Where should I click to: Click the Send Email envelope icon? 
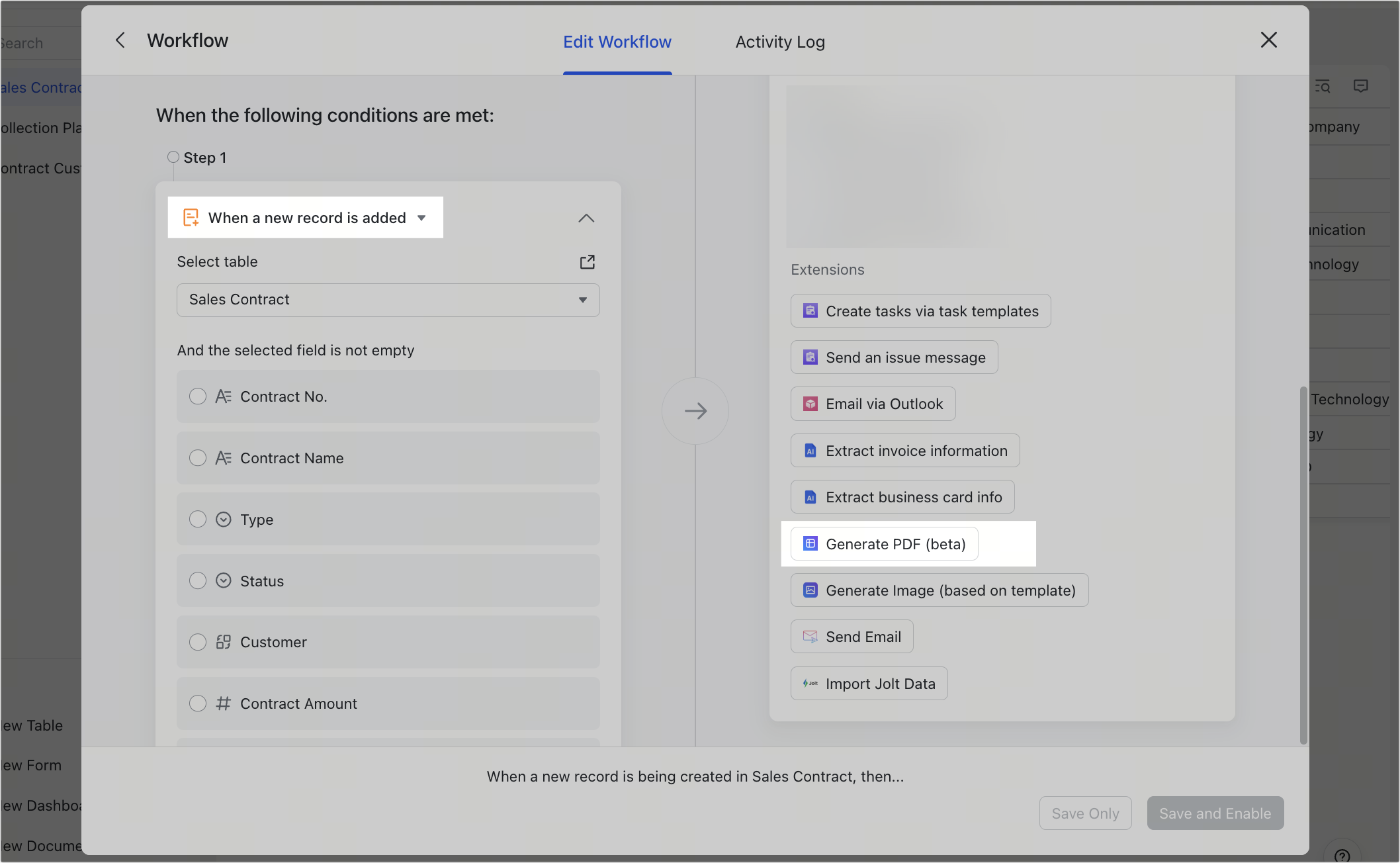coord(810,637)
